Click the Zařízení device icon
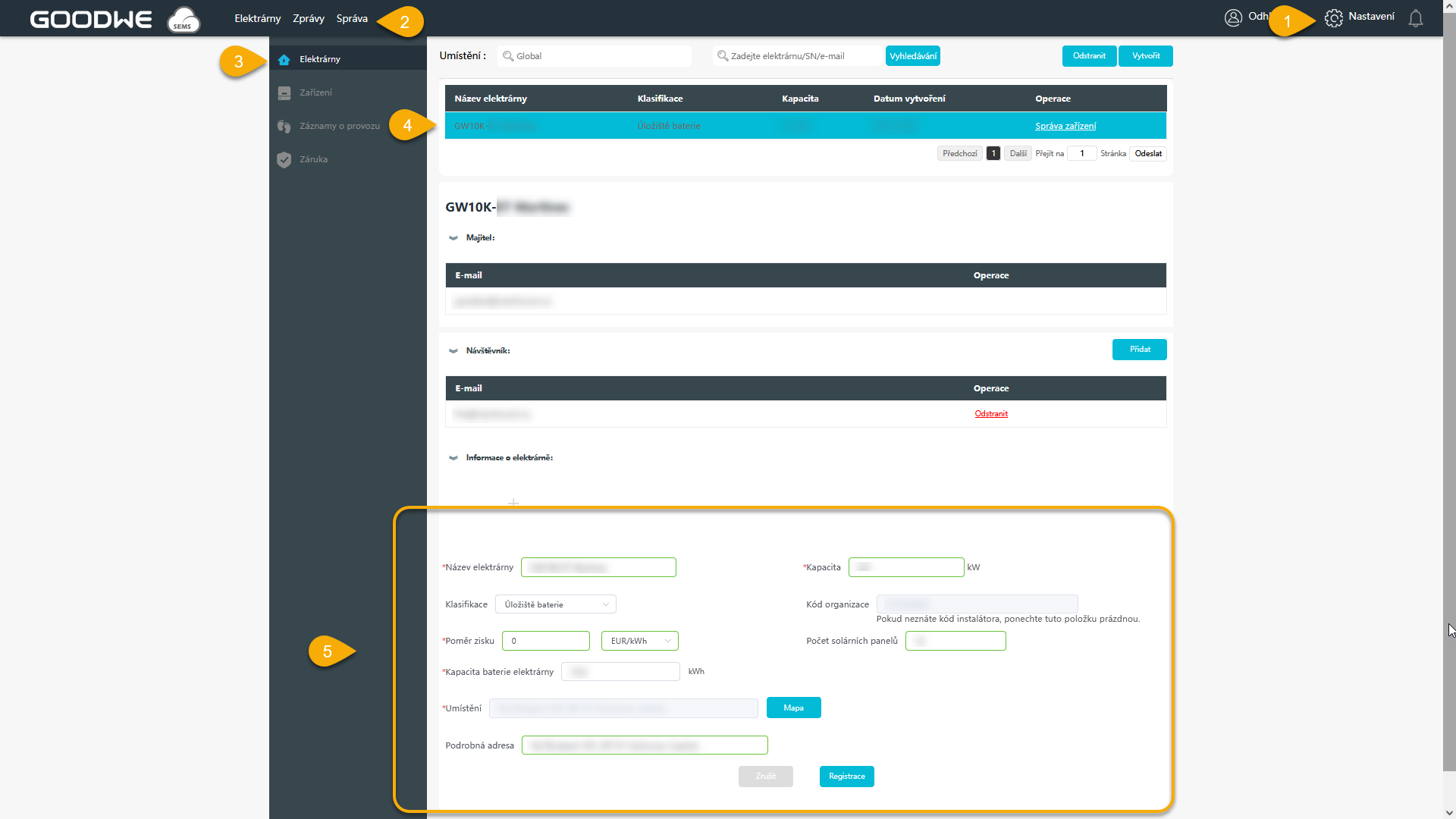The image size is (1456, 819). pos(284,93)
